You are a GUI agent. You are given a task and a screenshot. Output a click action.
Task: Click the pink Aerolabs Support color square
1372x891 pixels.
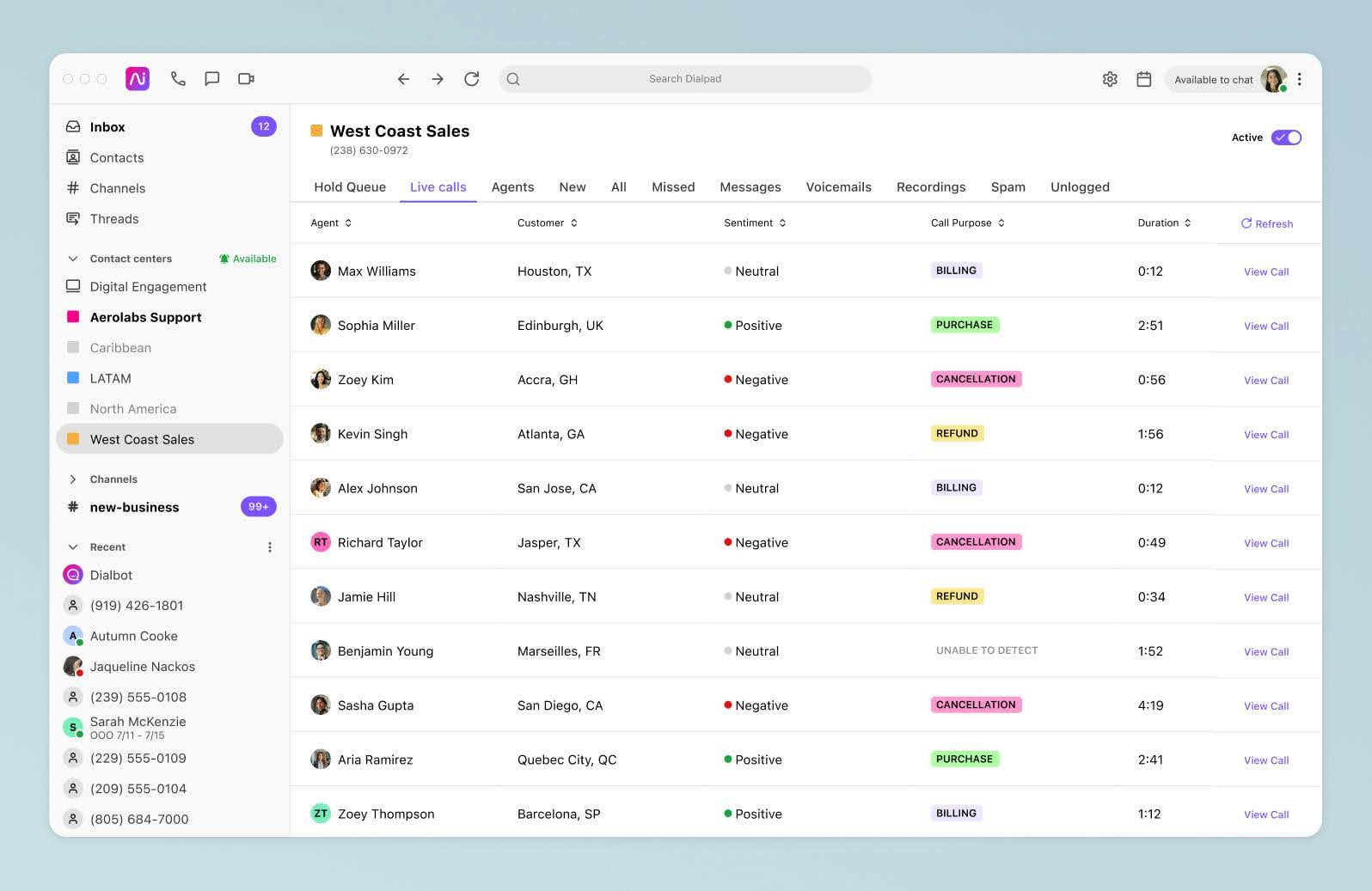(x=73, y=317)
